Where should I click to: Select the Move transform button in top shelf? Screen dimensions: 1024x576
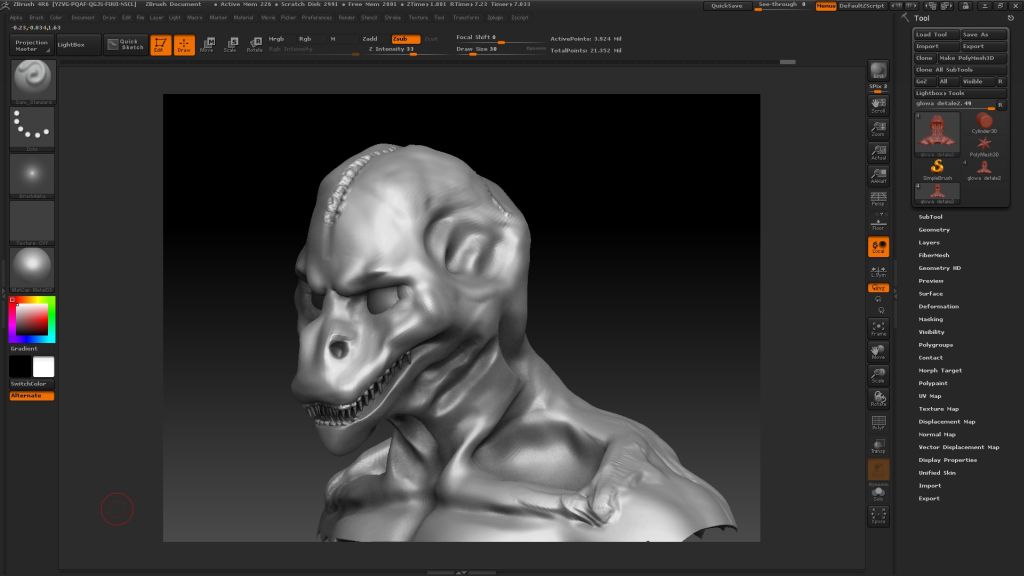[208, 45]
